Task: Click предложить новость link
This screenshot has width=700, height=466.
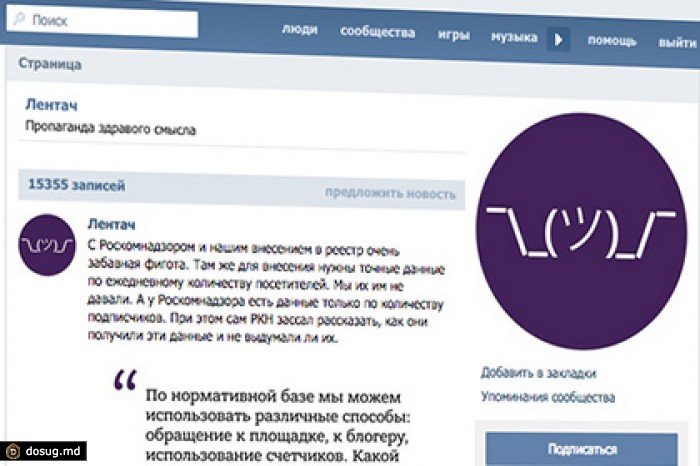Action: tap(390, 193)
